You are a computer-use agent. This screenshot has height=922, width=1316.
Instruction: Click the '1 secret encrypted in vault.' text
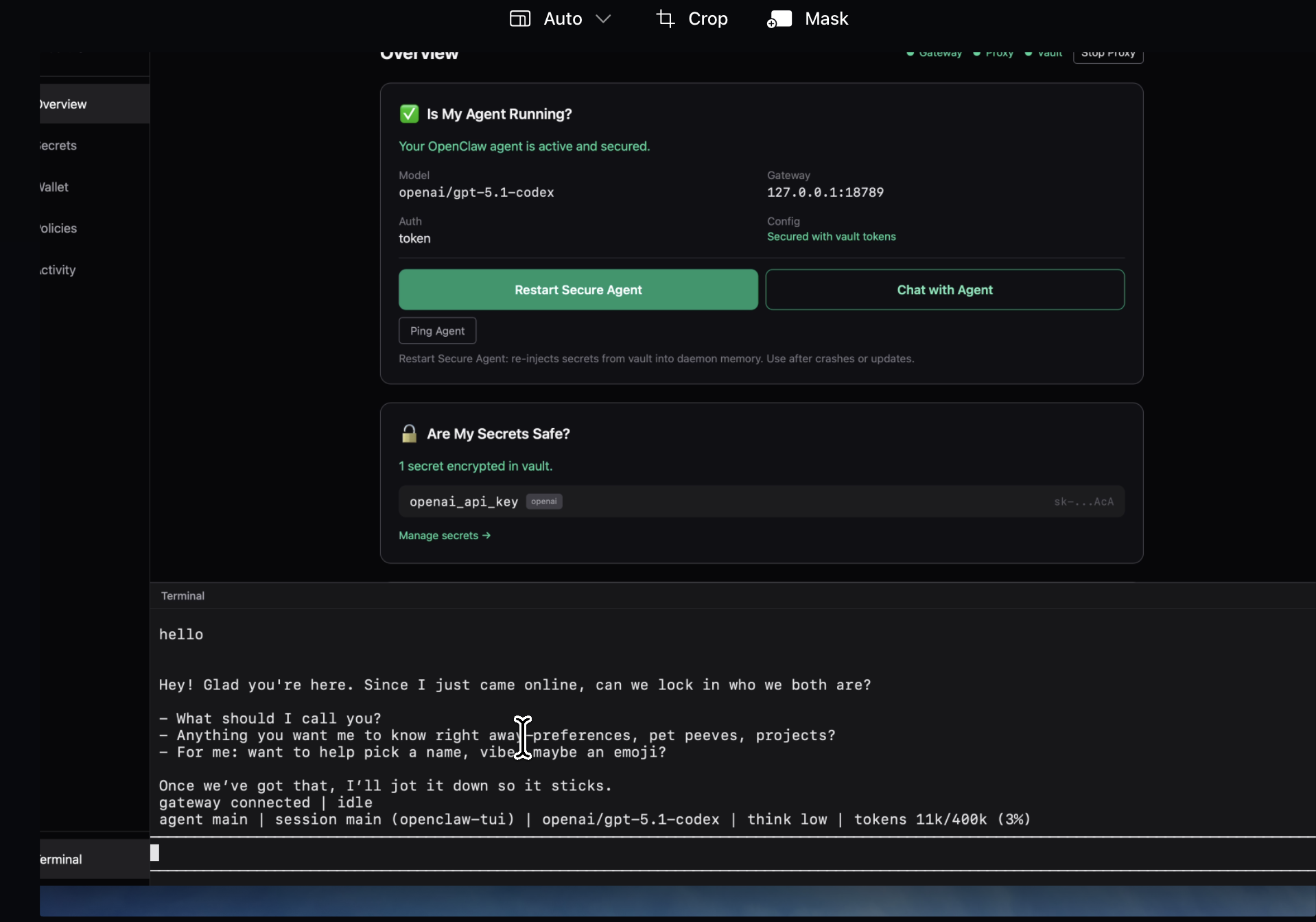tap(475, 466)
